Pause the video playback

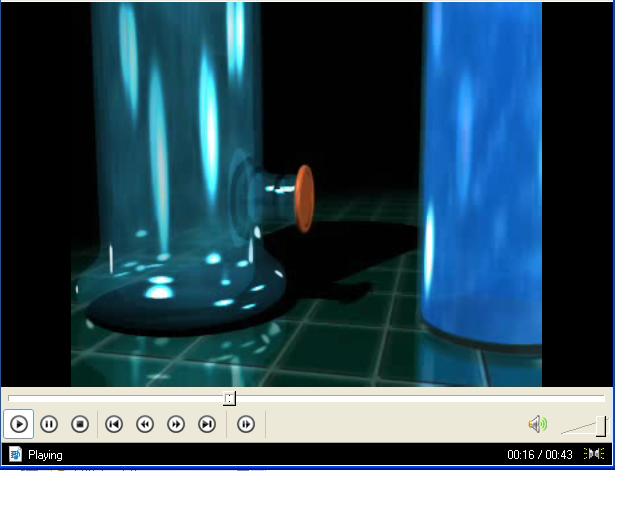(x=49, y=424)
